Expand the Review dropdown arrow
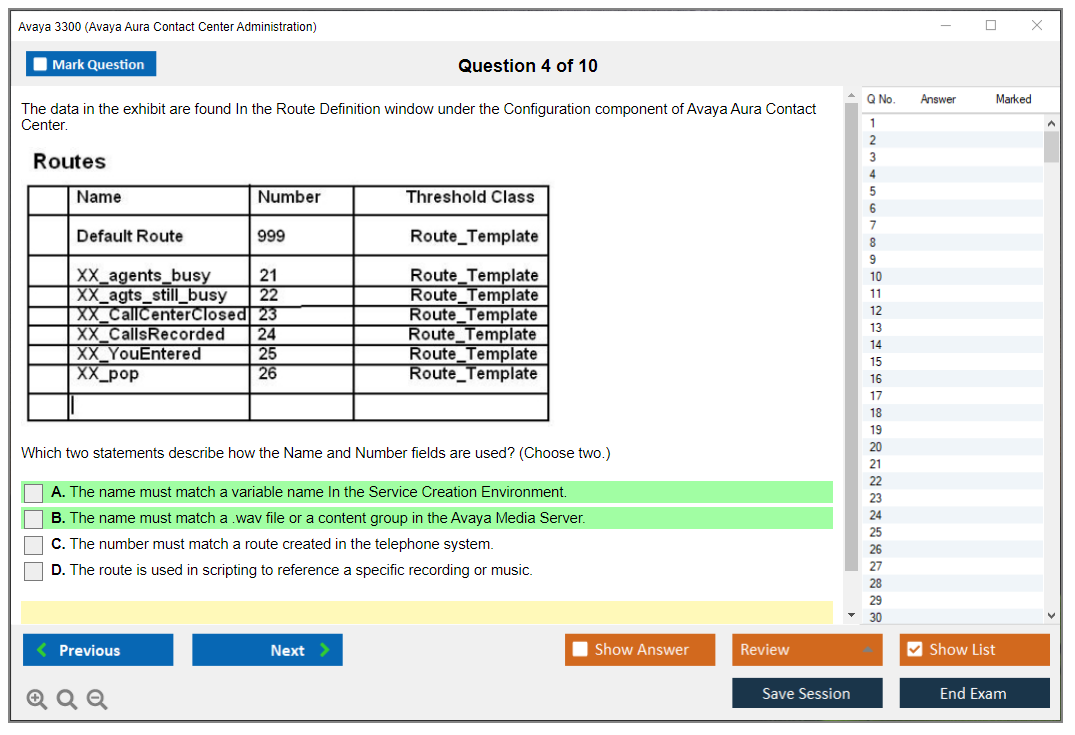The image size is (1075, 735). click(866, 650)
